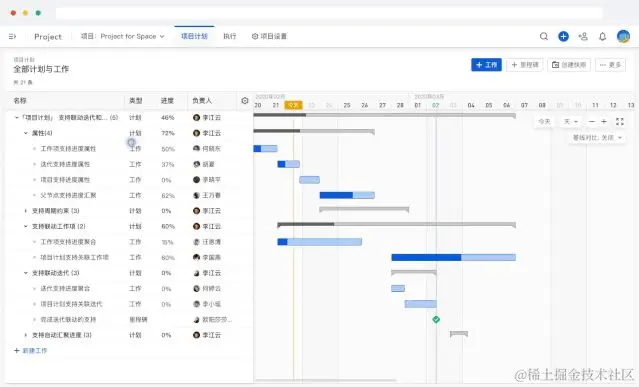
Task: Zoom in the Gantt with plus icon
Action: click(x=604, y=121)
